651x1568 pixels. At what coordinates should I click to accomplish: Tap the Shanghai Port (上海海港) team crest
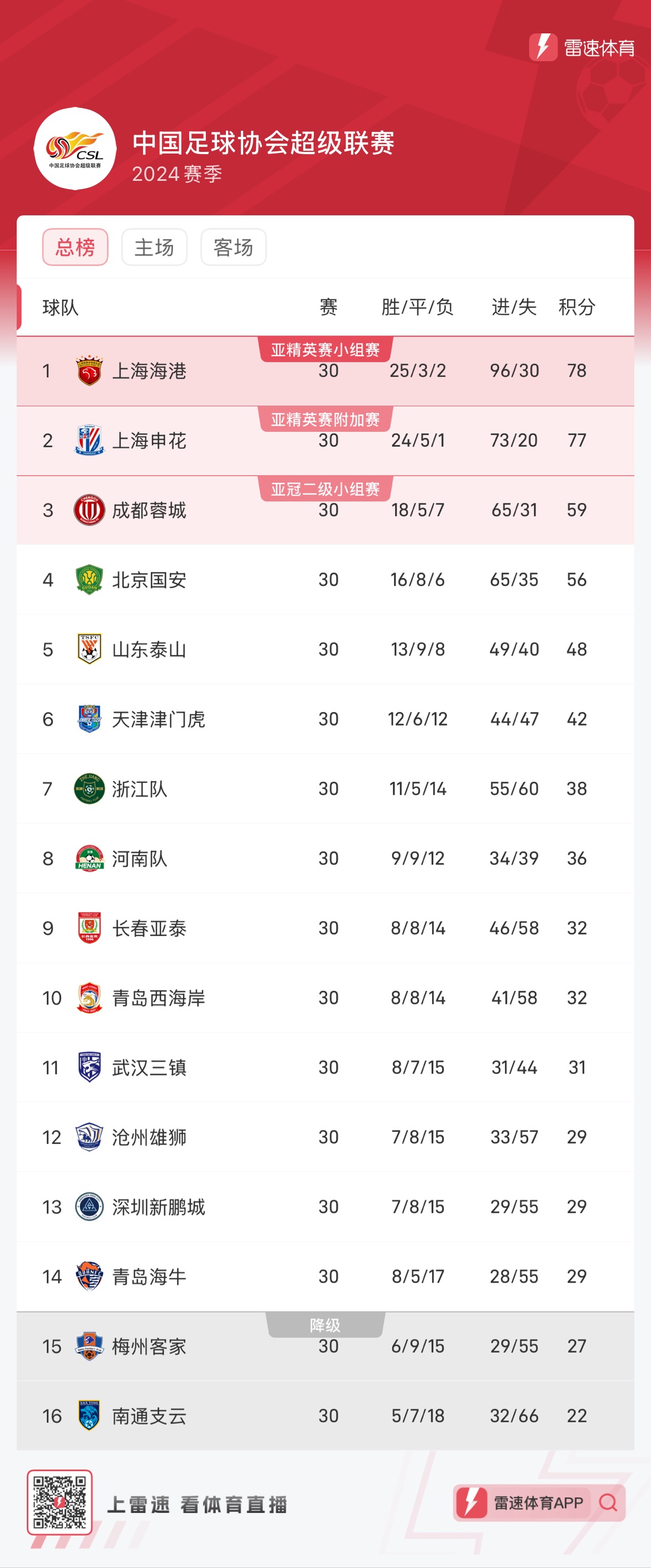(x=89, y=371)
